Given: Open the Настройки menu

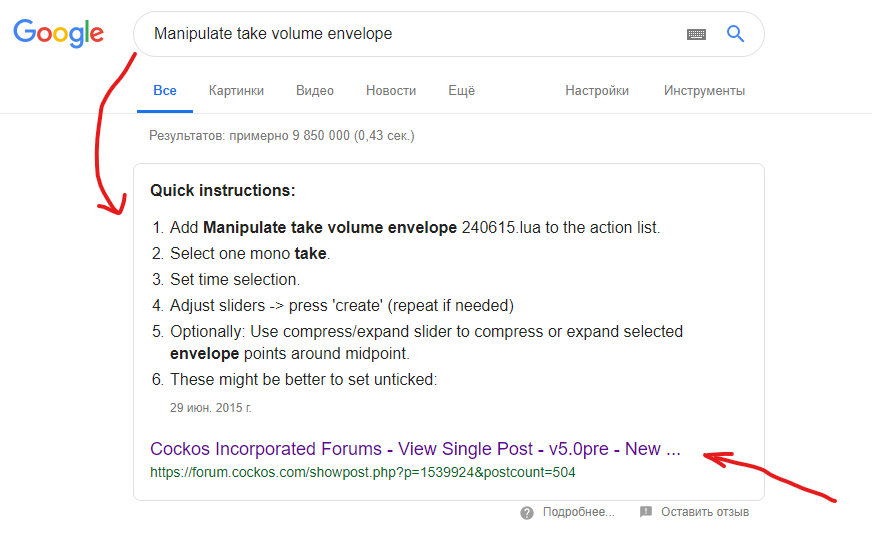Looking at the screenshot, I should tap(597, 91).
